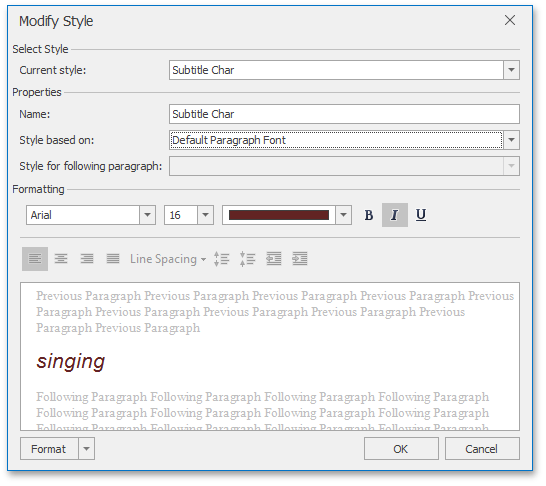Expand Style for following paragraph arrow
546x486 pixels.
(x=511, y=166)
